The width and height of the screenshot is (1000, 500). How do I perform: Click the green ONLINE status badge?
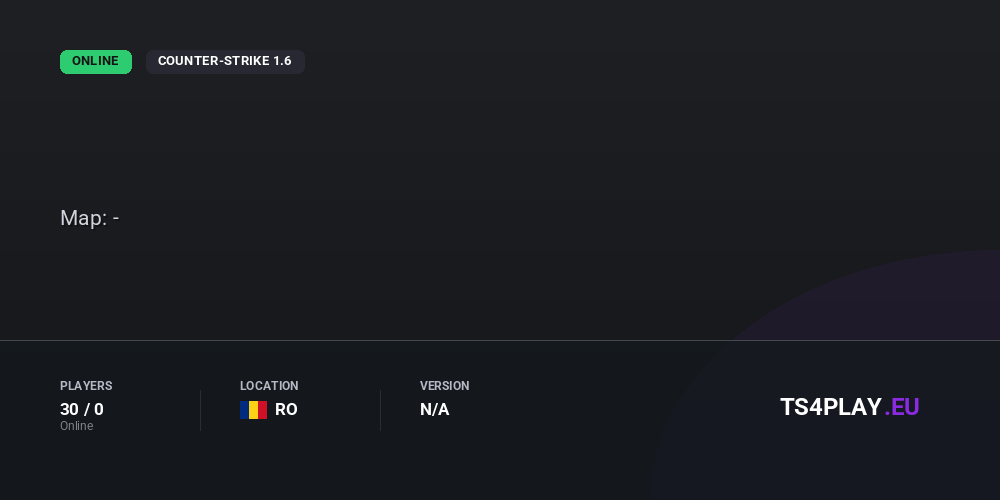96,62
